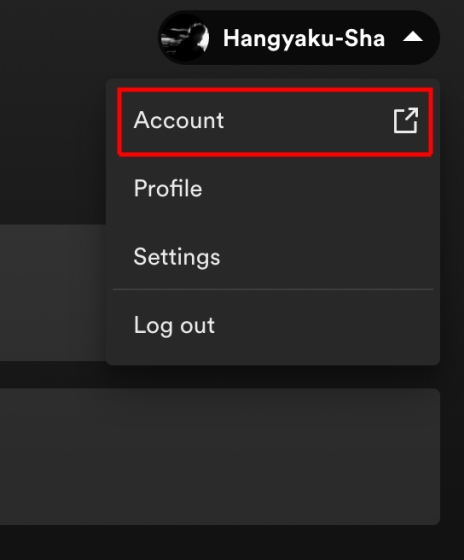Click the empty area right of Settings entry
Screen dimensions: 464x560
click(327, 256)
